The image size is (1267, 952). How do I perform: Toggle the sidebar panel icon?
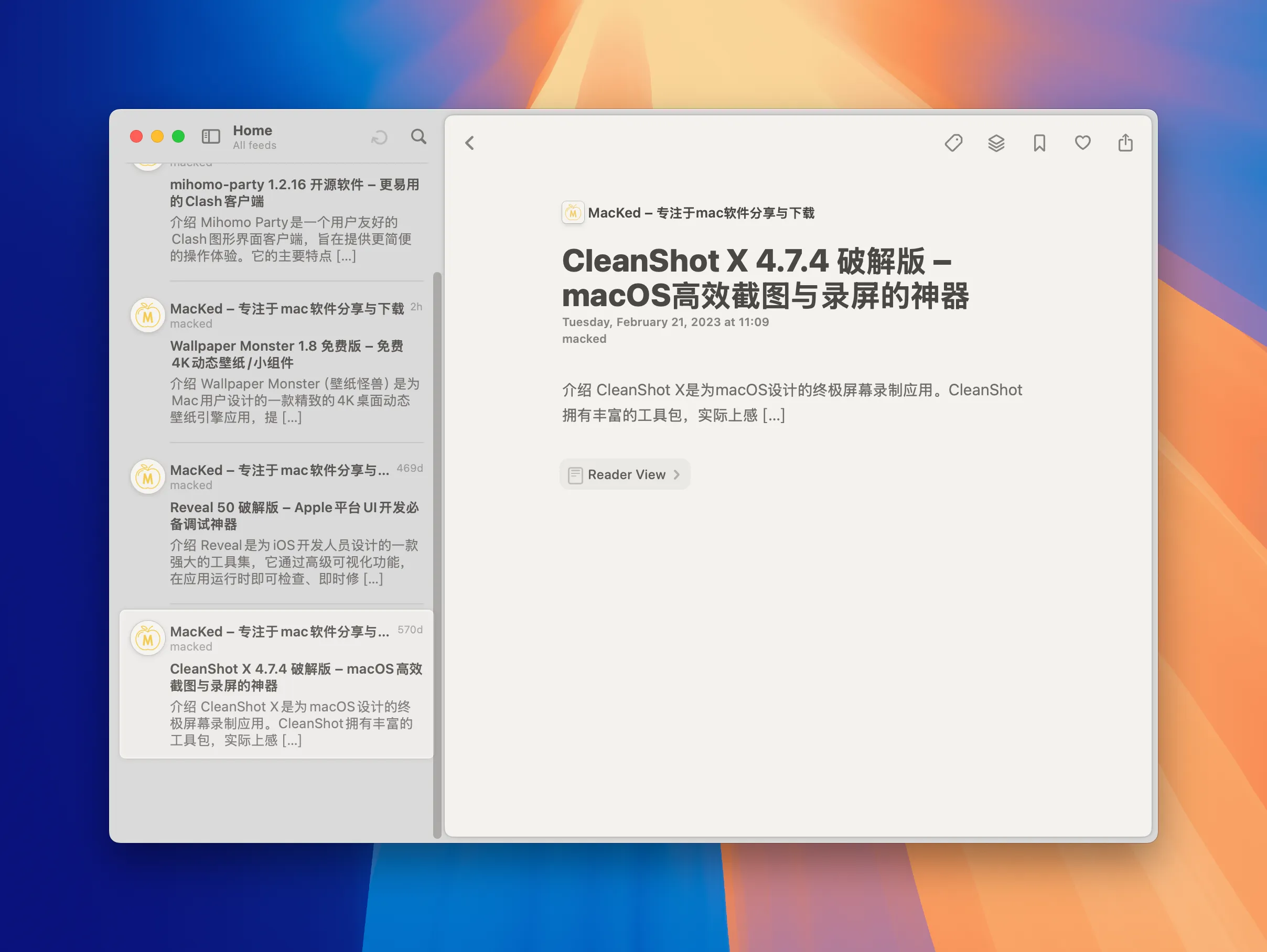211,136
